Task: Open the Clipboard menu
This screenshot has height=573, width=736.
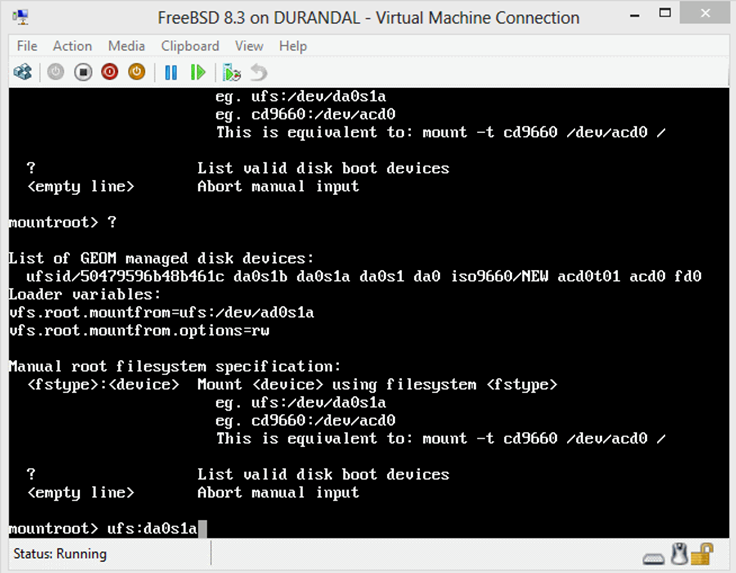Action: (190, 46)
